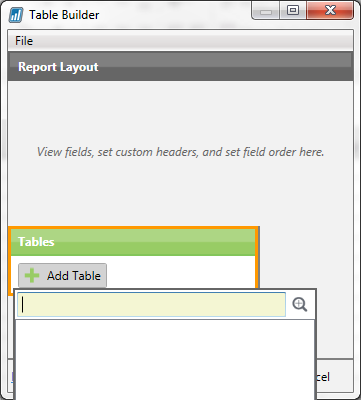Screen dimensions: 361x400
Task: Maximize the Table Builder window
Action: [x=293, y=11]
